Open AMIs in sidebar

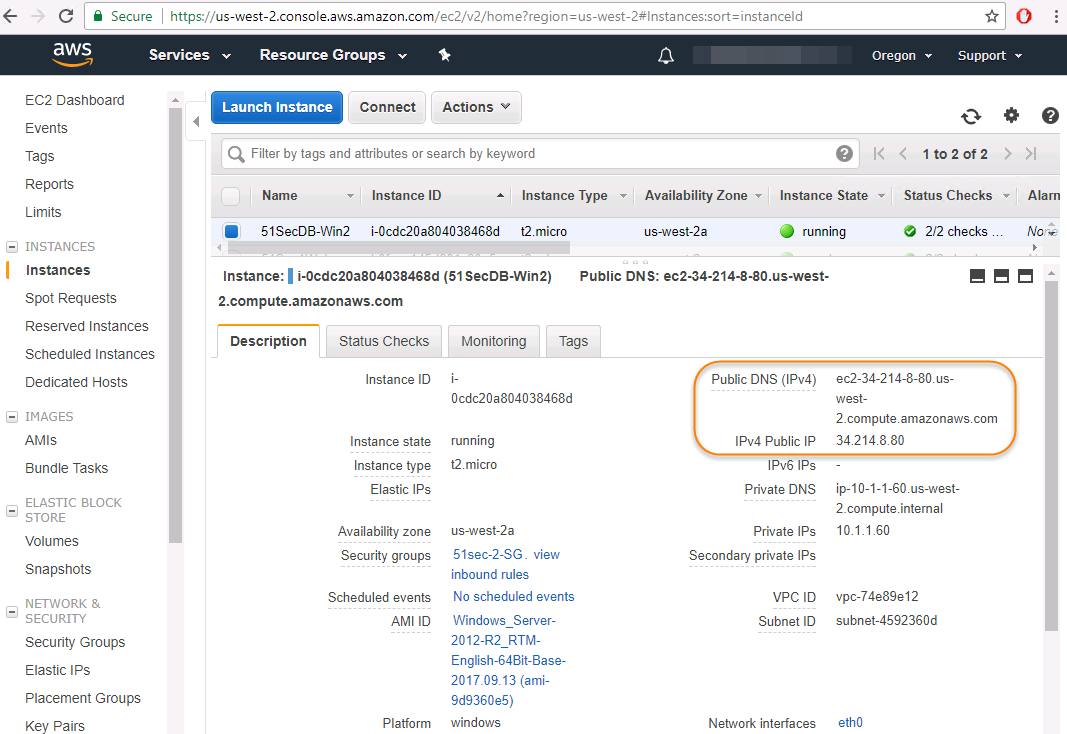[41, 440]
